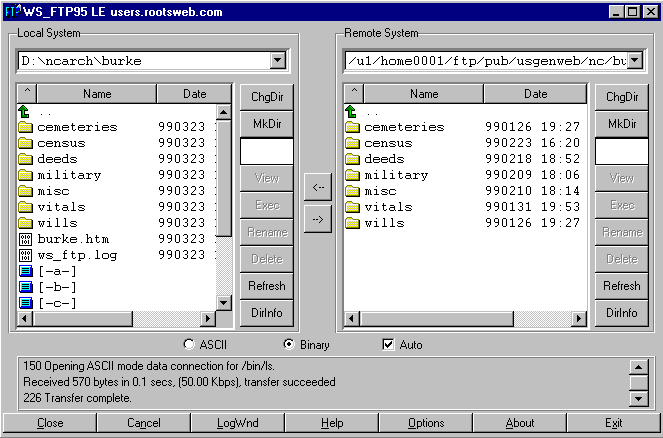The height and width of the screenshot is (438, 663).
Task: Click the burke.htm file icon
Action: pyautogui.click(x=26, y=239)
